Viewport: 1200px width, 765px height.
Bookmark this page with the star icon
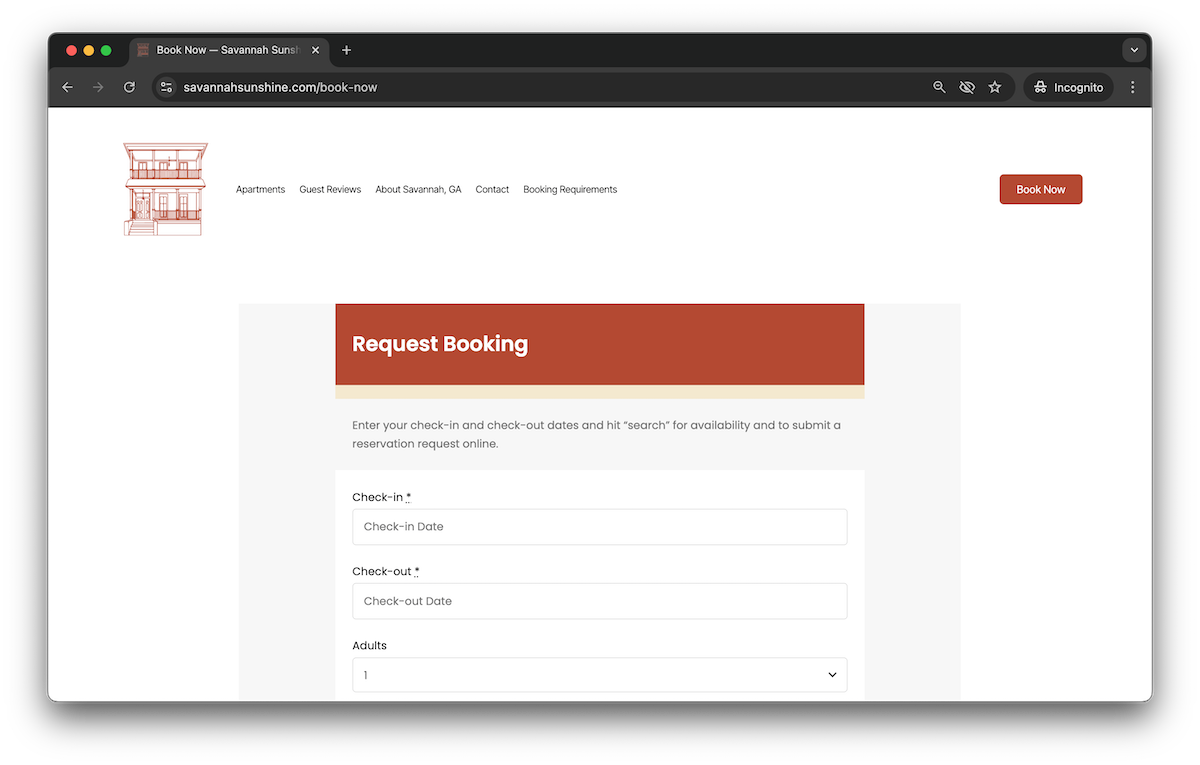click(995, 87)
